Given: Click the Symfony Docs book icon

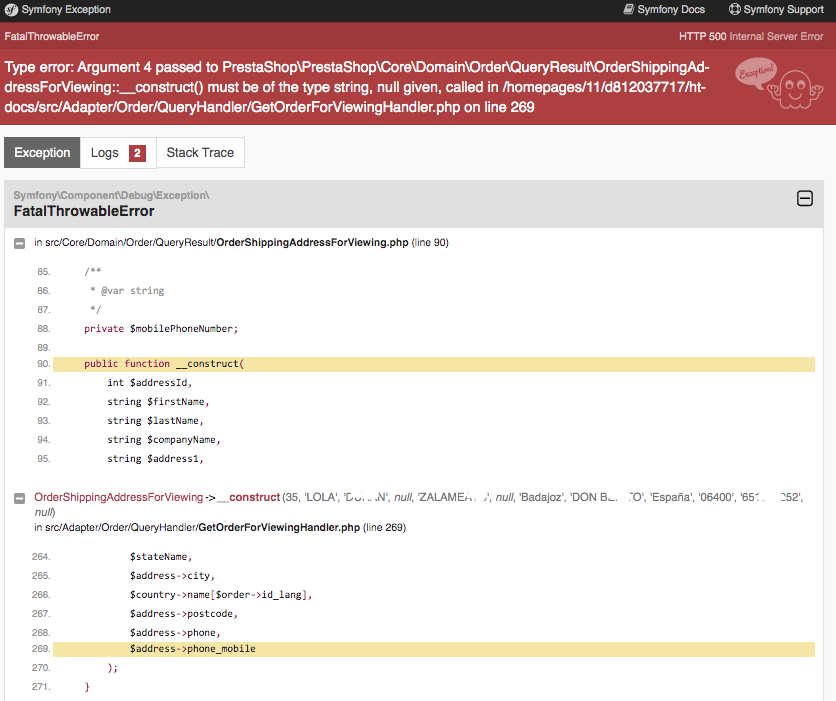Looking at the screenshot, I should (629, 10).
